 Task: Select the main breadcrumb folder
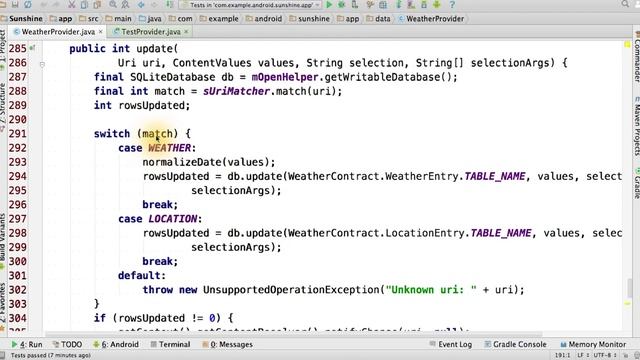[x=118, y=19]
